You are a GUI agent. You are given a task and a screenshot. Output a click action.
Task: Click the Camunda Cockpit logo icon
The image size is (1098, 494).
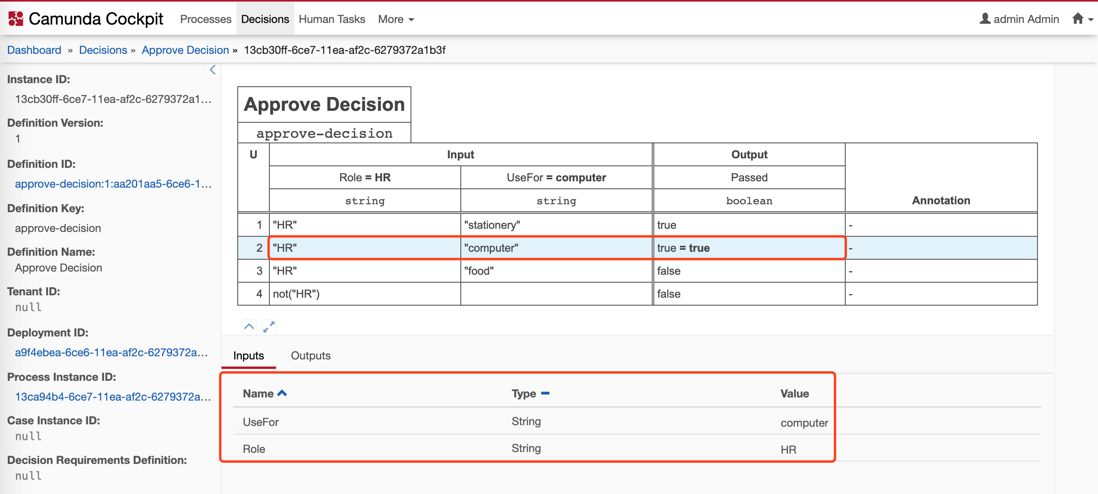pyautogui.click(x=15, y=19)
